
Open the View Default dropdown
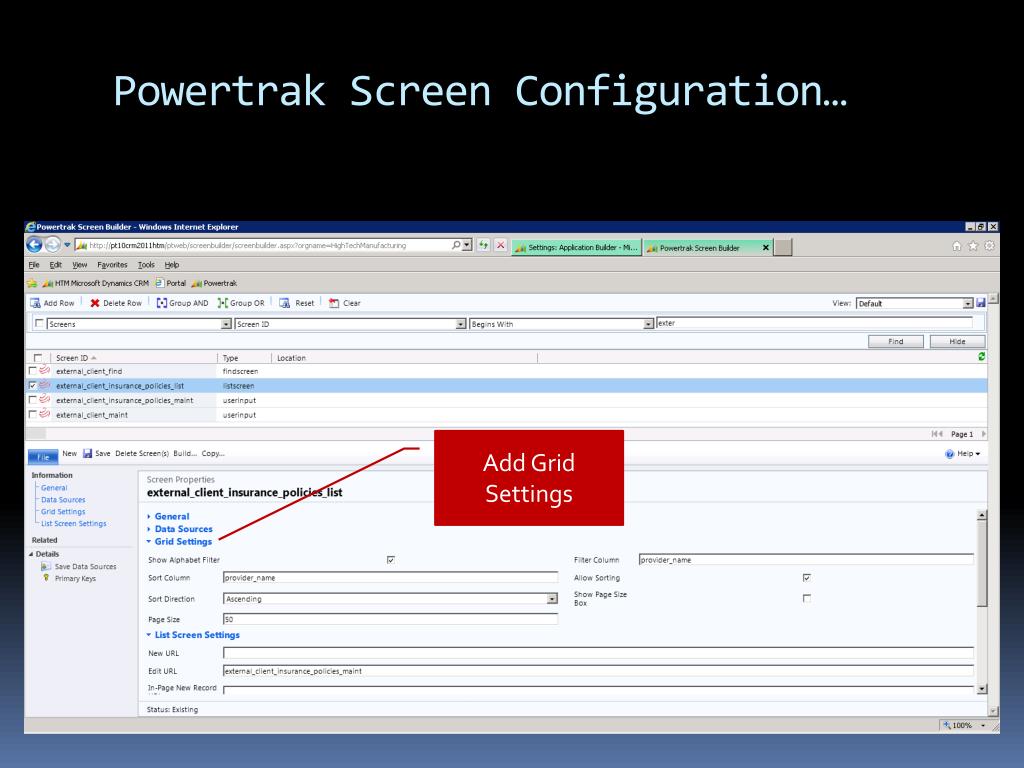click(968, 304)
